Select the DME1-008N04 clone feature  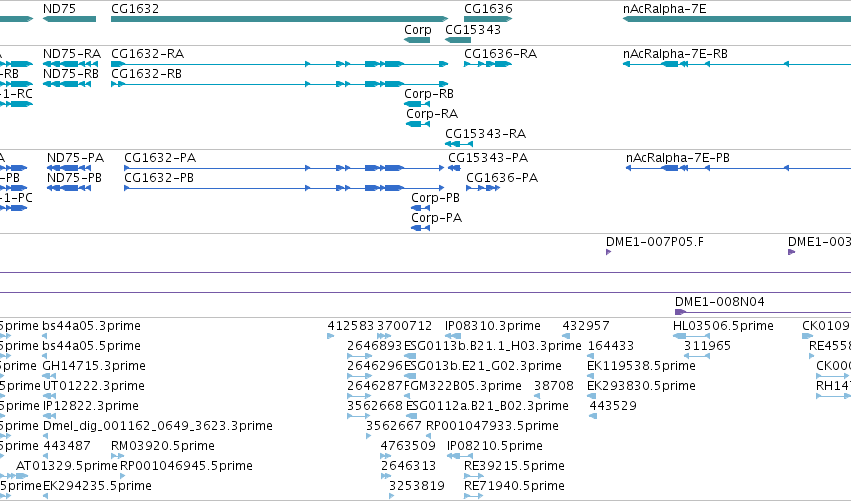[x=763, y=312]
